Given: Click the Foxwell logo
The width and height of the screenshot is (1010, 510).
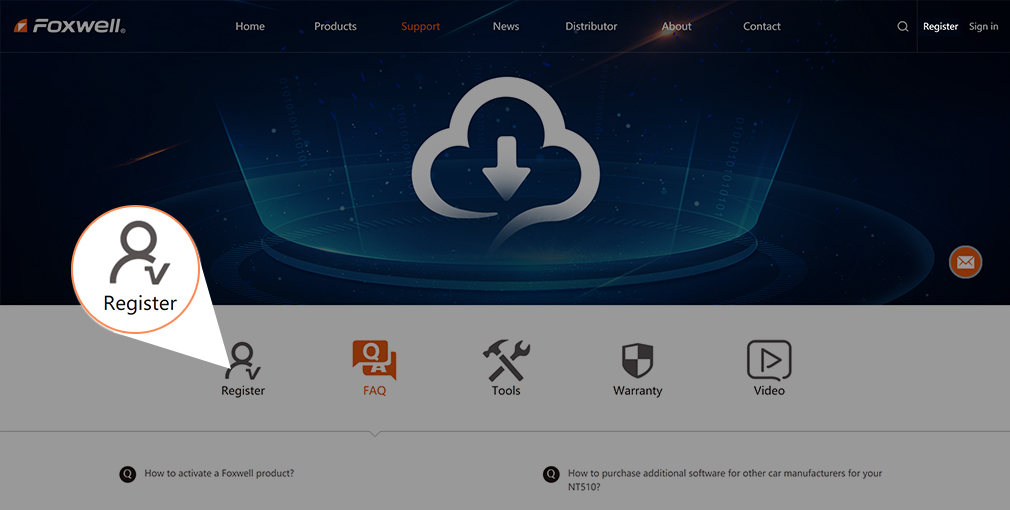Looking at the screenshot, I should (x=69, y=26).
